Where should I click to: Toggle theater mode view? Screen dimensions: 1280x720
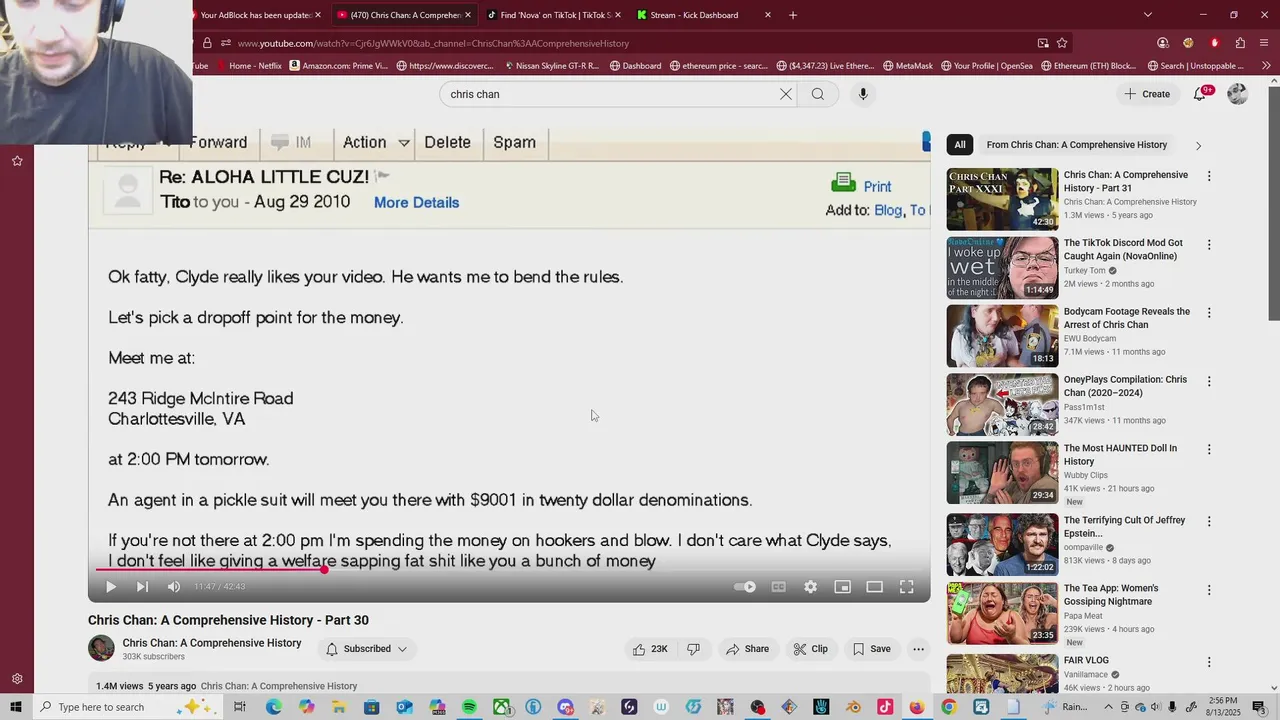click(874, 587)
